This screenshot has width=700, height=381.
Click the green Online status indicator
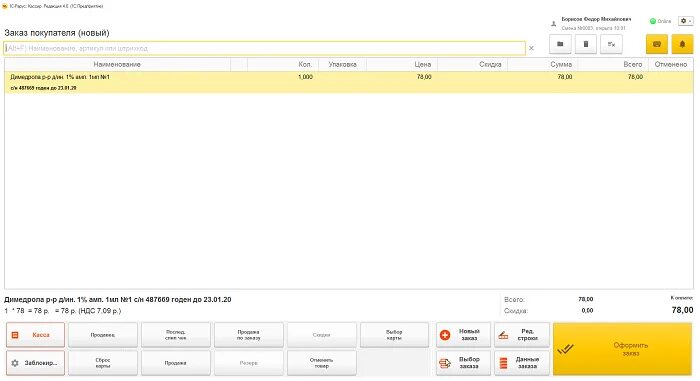(x=660, y=21)
